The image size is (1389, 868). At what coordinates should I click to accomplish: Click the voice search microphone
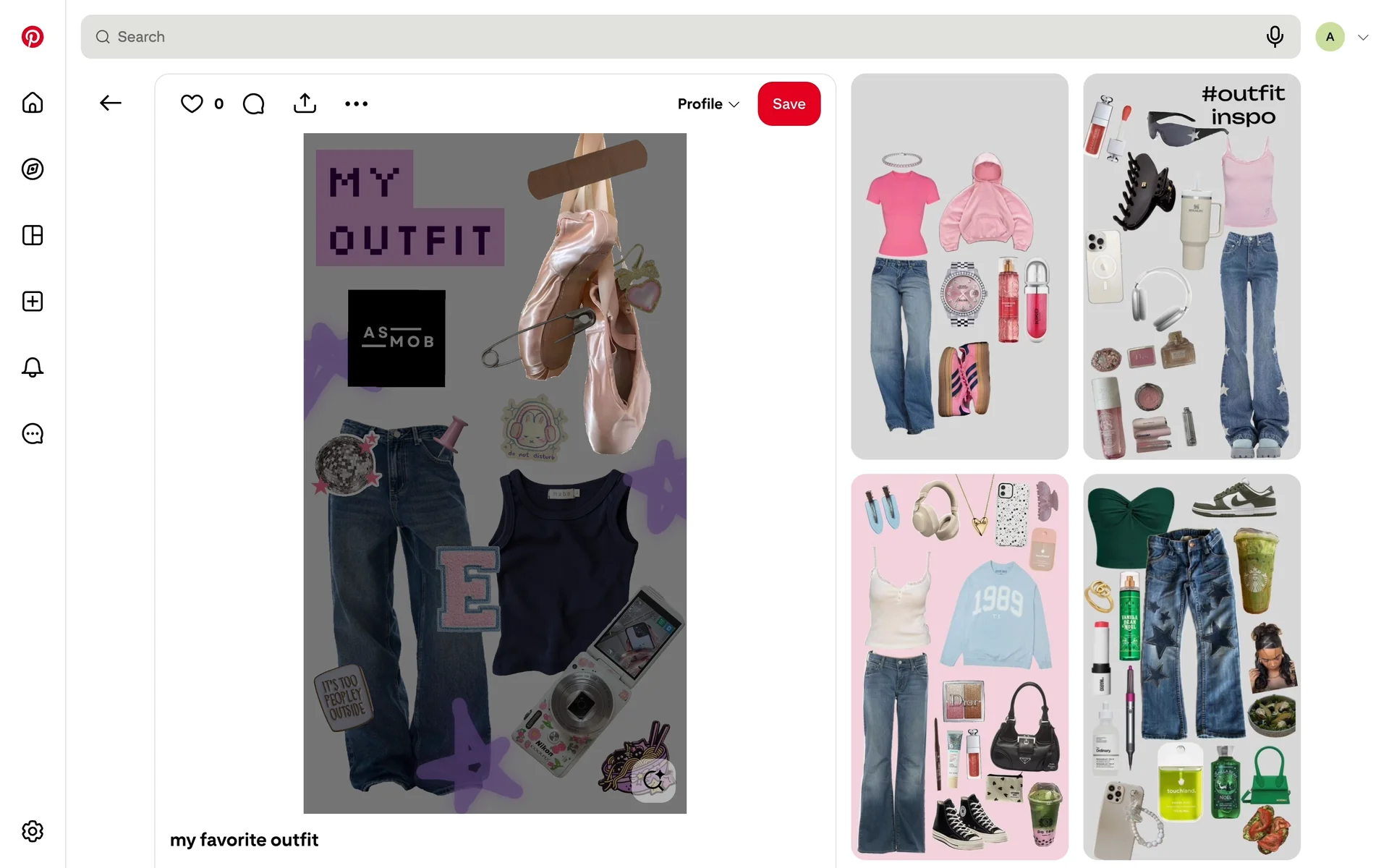pyautogui.click(x=1275, y=37)
